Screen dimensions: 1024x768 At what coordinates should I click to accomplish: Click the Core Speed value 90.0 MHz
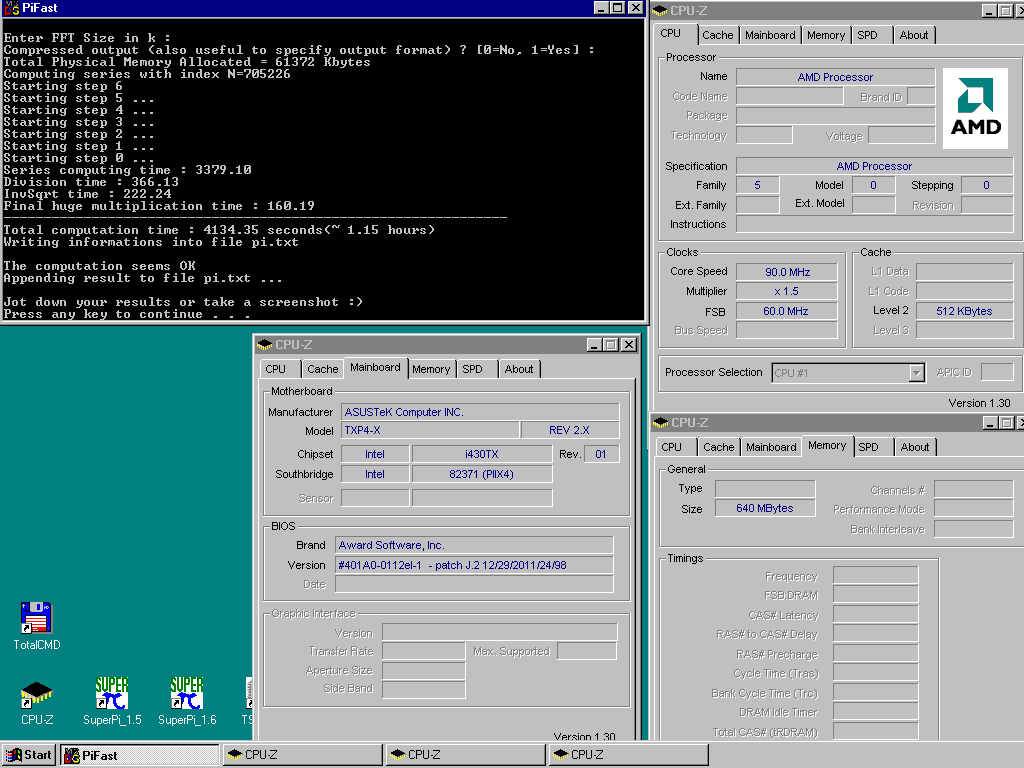787,272
